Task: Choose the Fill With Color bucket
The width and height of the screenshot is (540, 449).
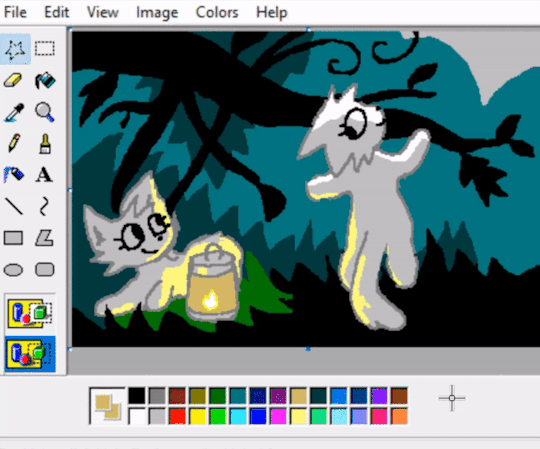Action: click(45, 81)
